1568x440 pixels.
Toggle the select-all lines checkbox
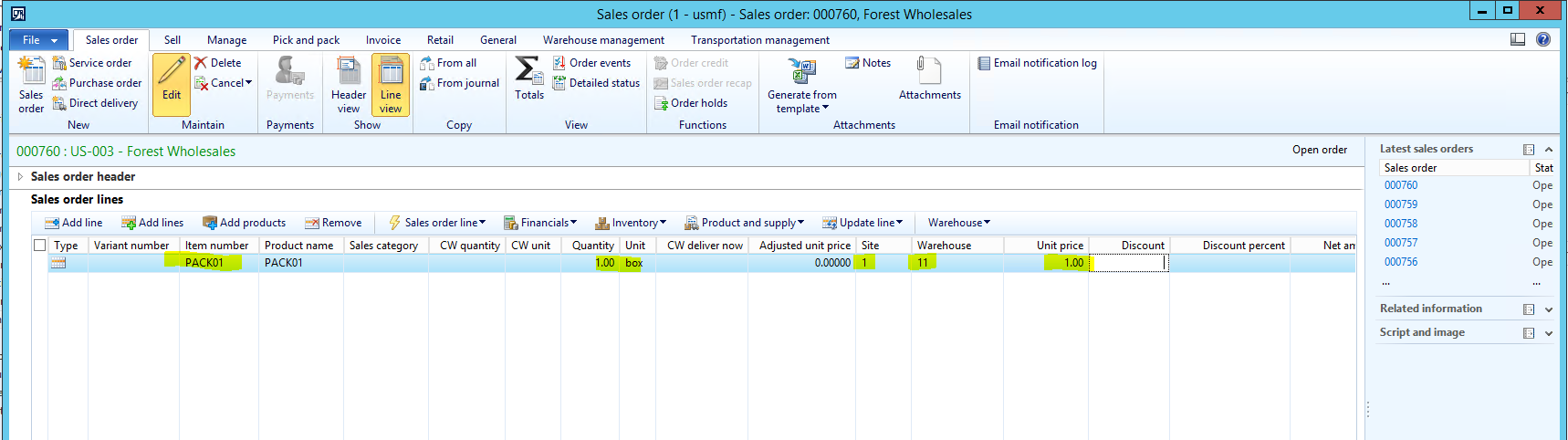click(39, 245)
